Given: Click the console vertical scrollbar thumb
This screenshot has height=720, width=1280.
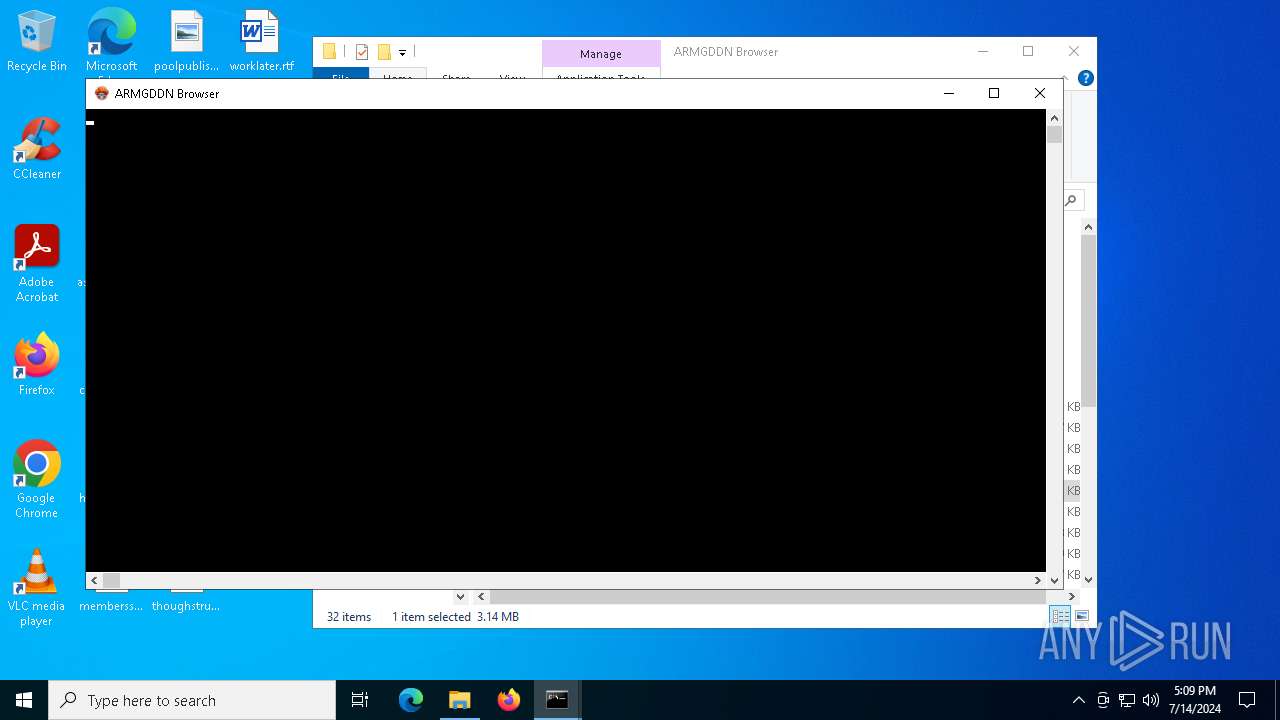Looking at the screenshot, I should click(x=1055, y=134).
